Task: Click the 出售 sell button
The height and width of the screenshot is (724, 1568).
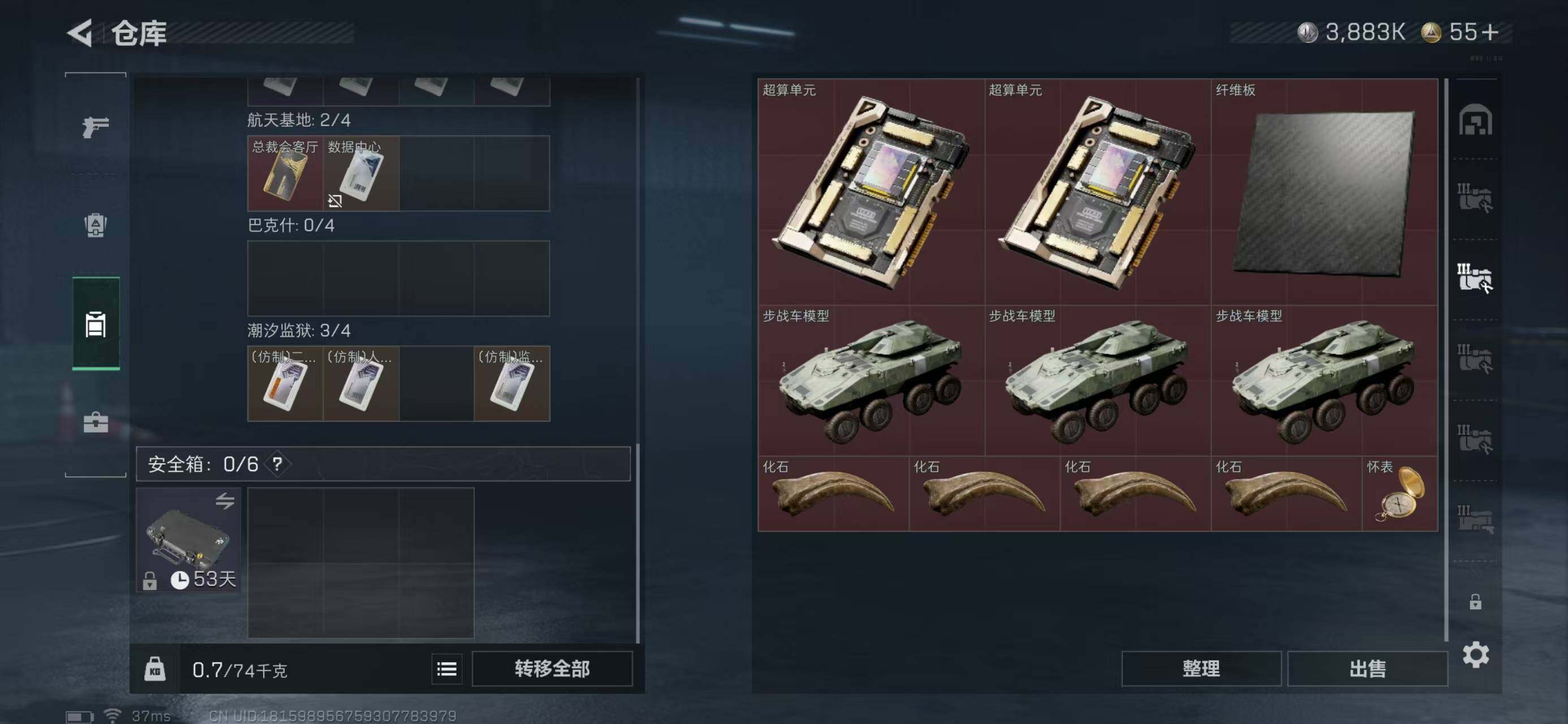Action: click(x=1367, y=669)
